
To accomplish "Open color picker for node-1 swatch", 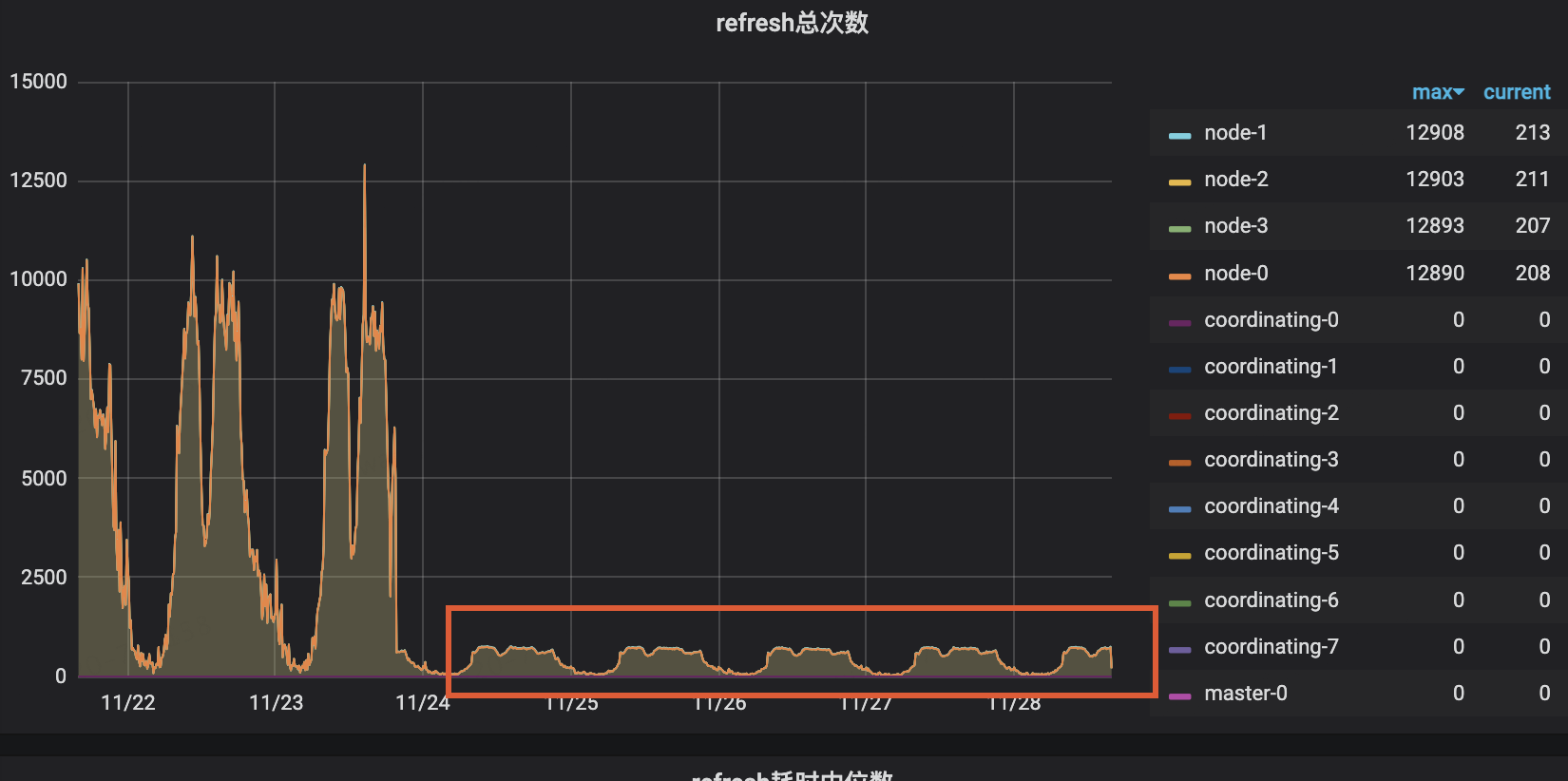I will [x=1179, y=136].
